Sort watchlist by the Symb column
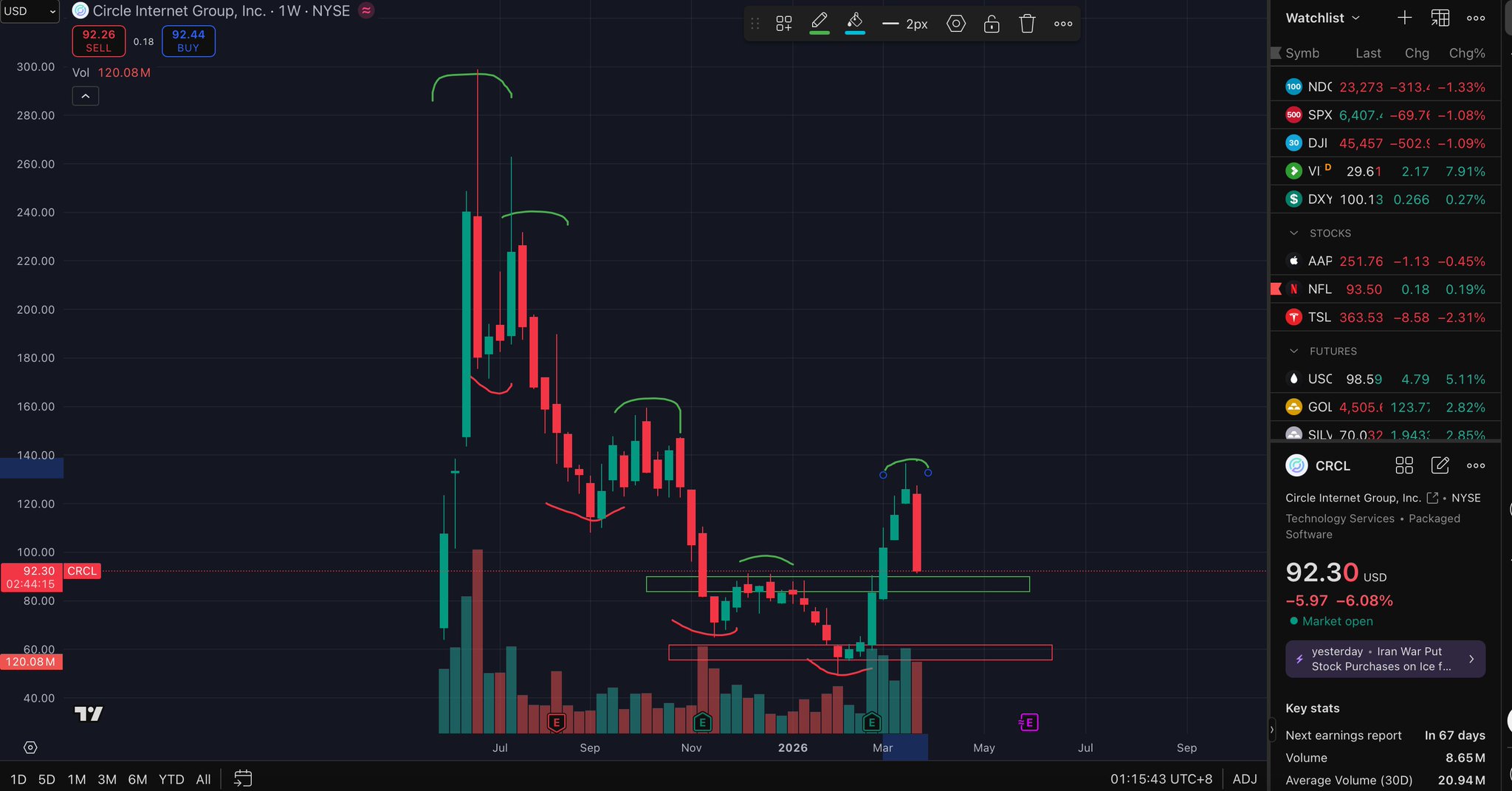 [1302, 53]
